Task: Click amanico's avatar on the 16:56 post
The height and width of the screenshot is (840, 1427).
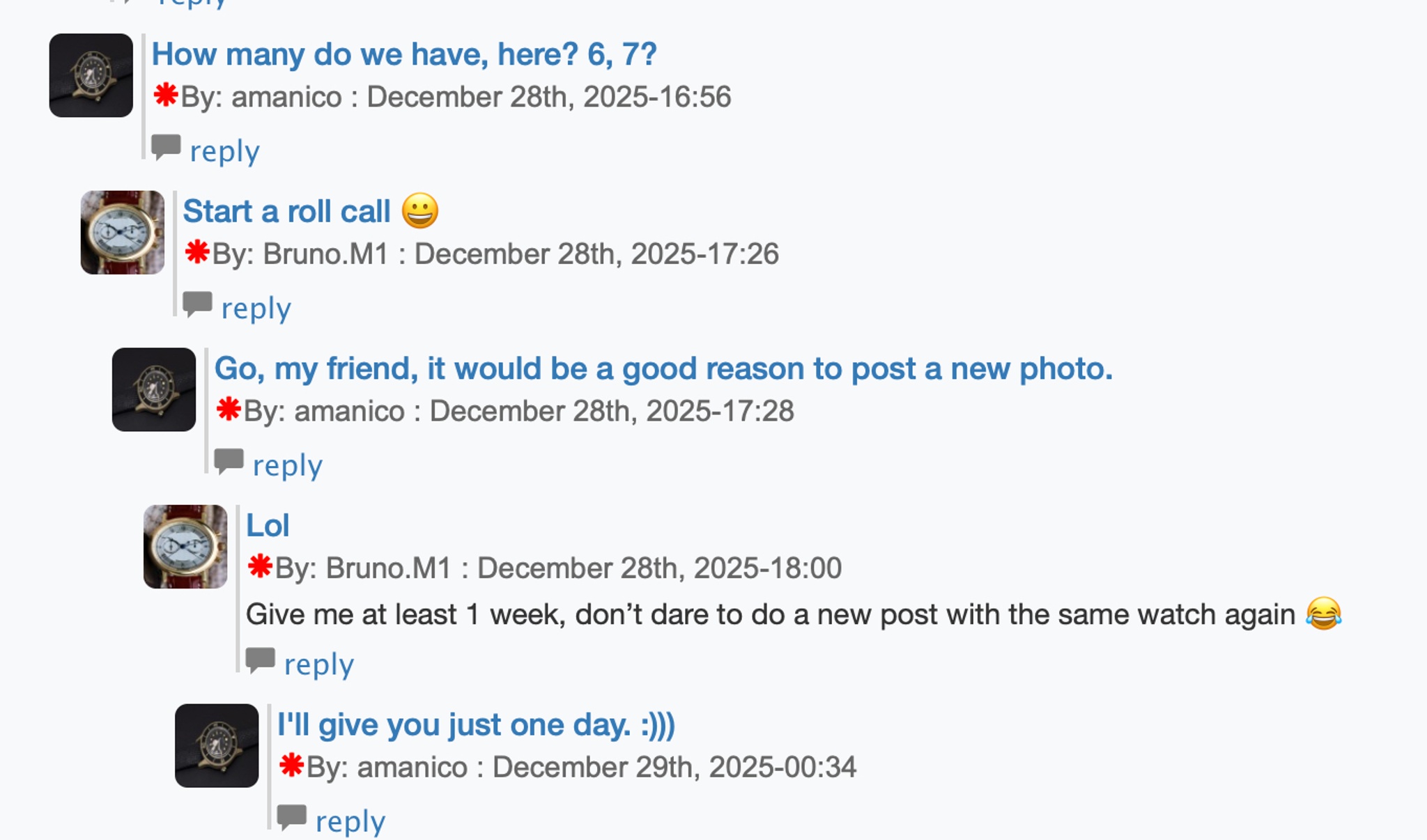Action: tap(91, 75)
